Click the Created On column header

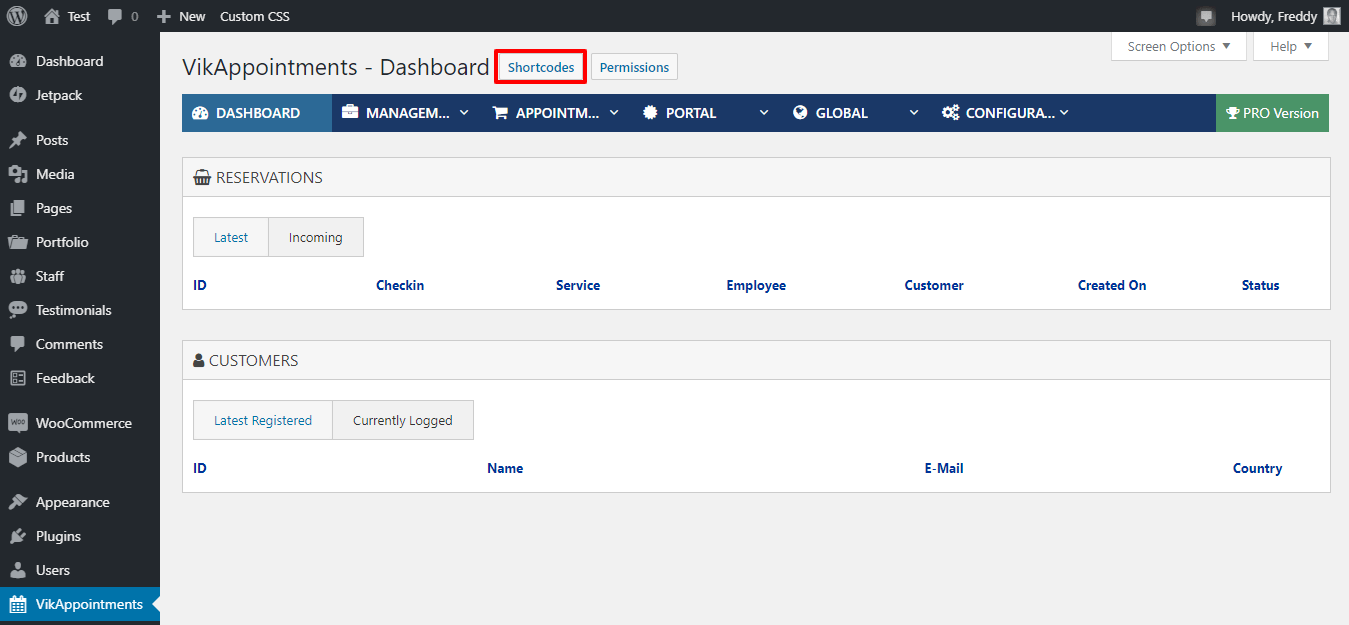click(1112, 285)
